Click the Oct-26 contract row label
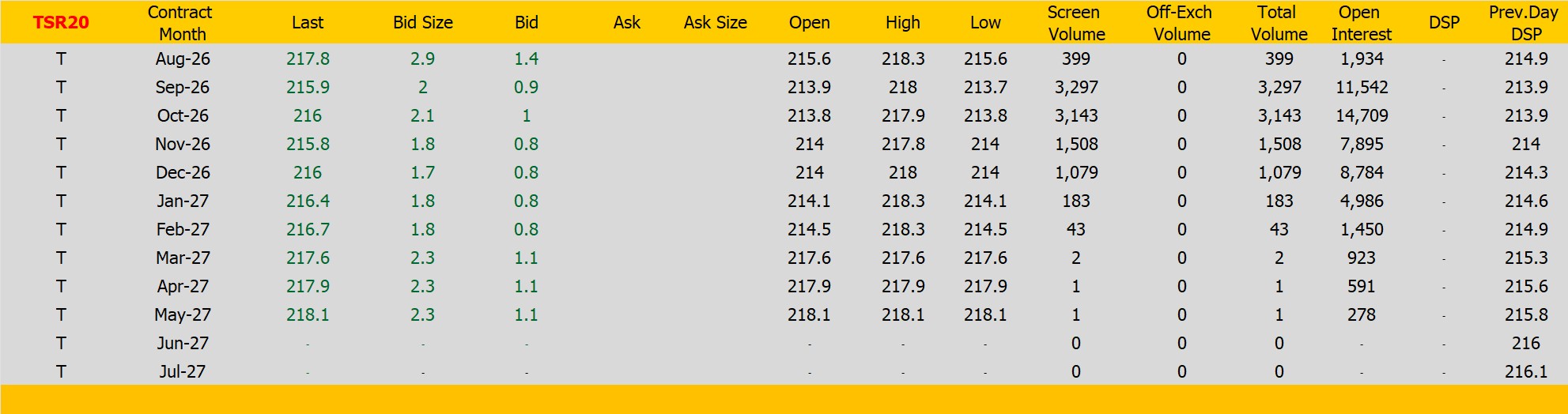 point(183,116)
